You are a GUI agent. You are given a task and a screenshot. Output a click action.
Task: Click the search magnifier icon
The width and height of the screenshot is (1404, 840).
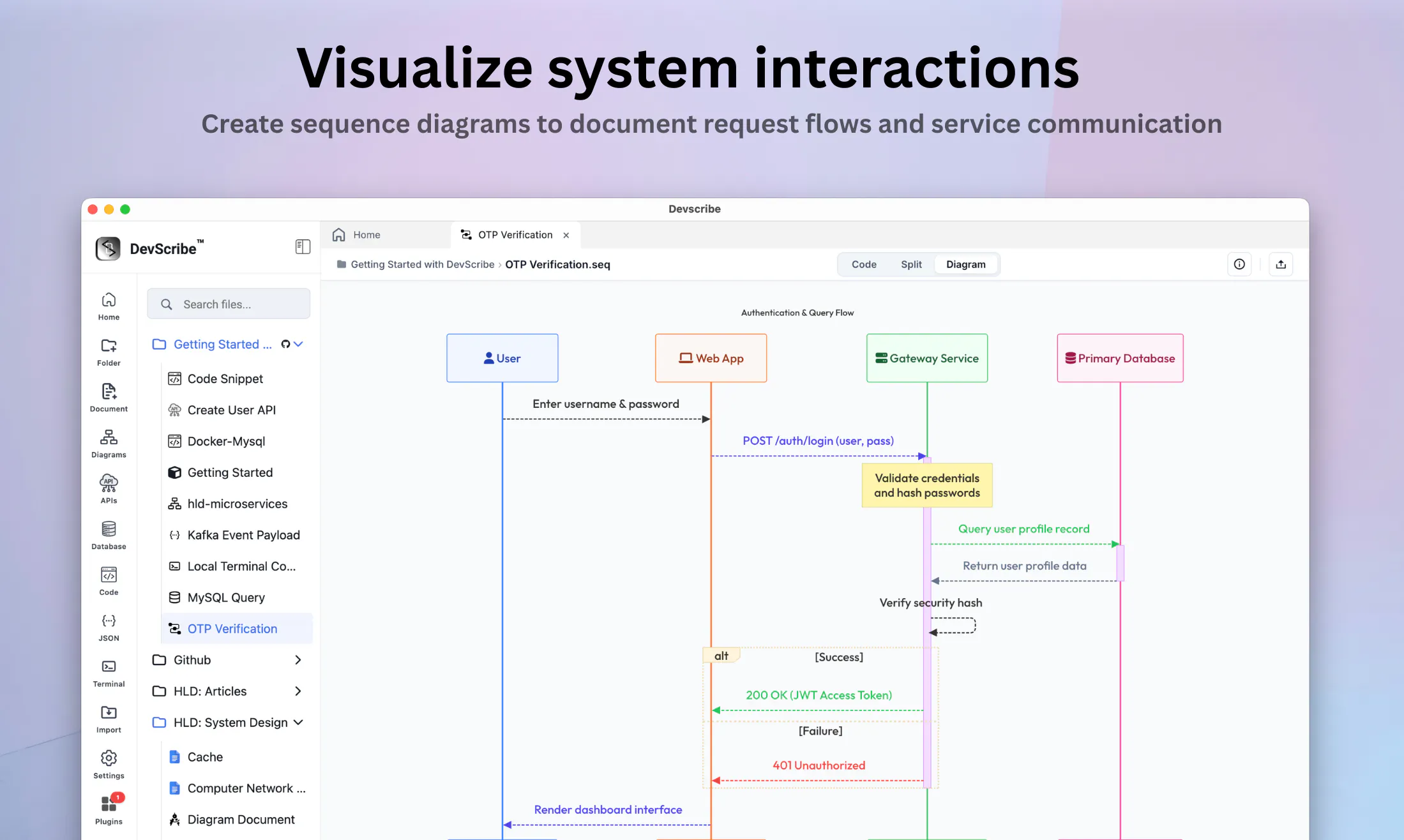tap(167, 304)
